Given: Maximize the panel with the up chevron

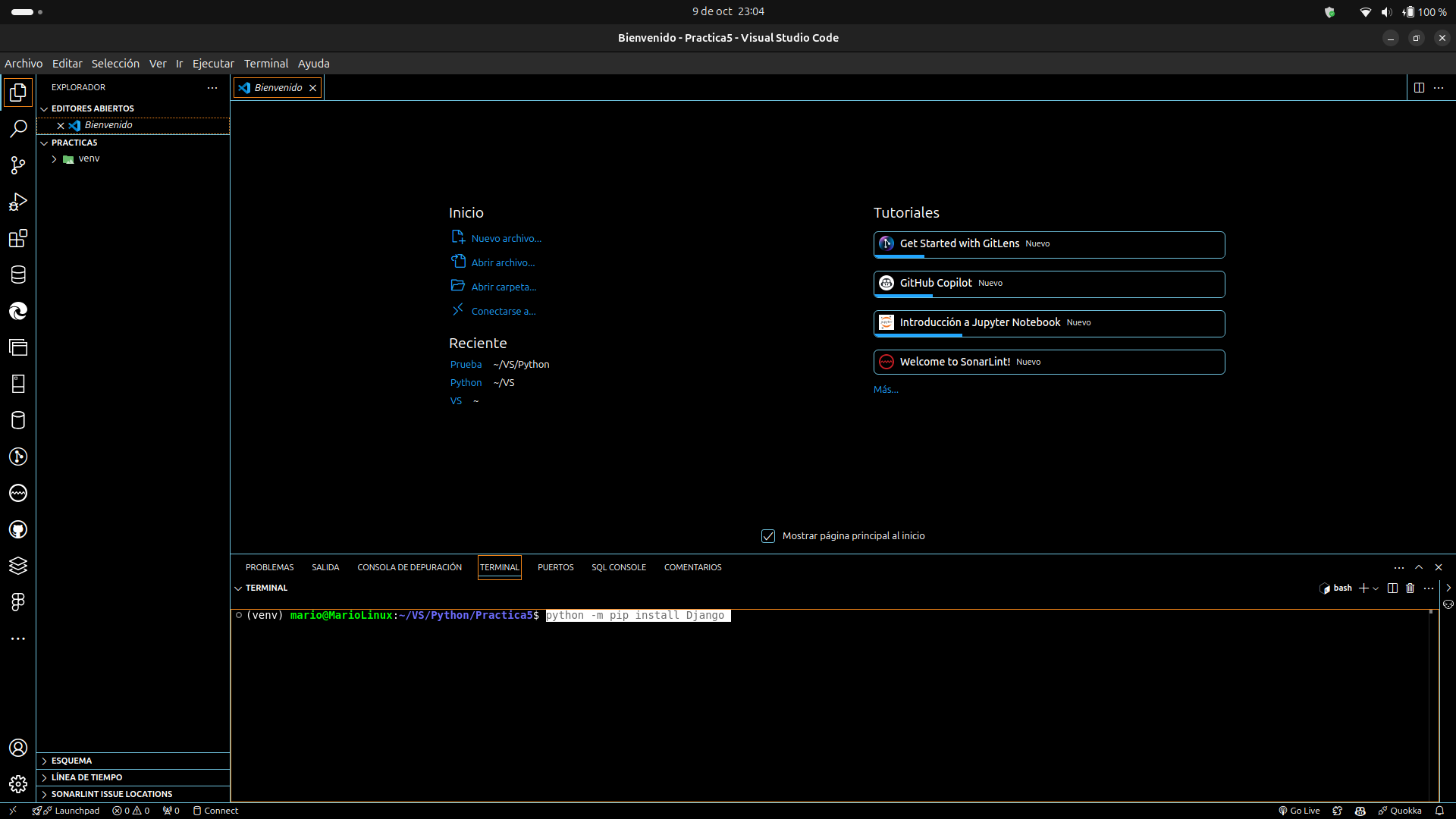Looking at the screenshot, I should coord(1419,567).
